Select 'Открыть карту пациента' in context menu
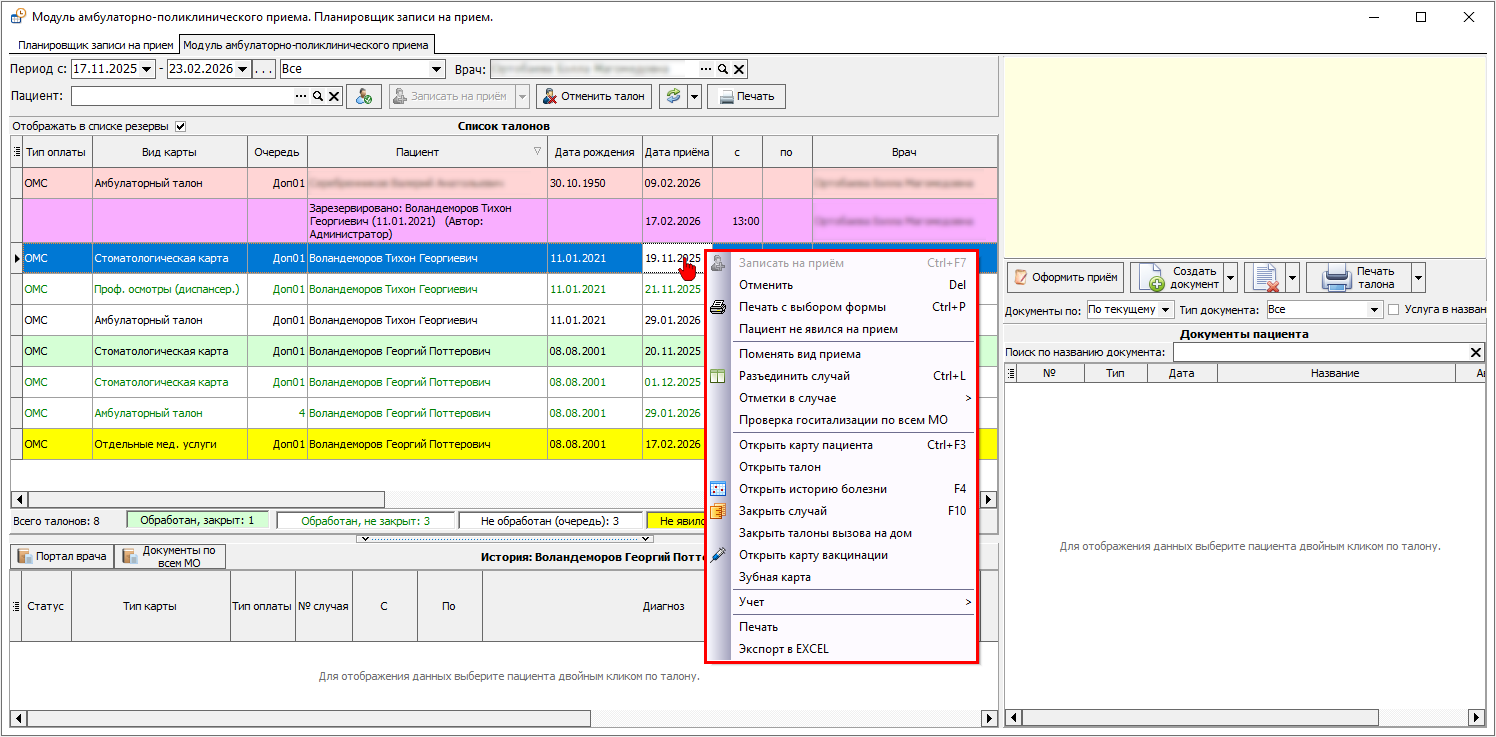The image size is (1496, 737). tap(805, 445)
